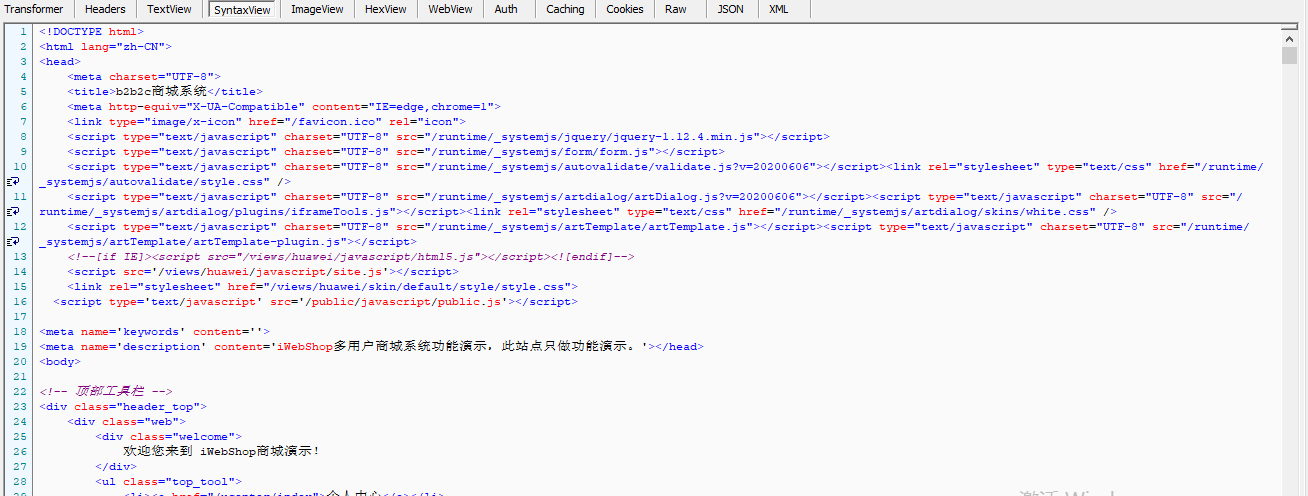Click the meta name='keywords' line
1308x496 pixels.
(x=155, y=332)
